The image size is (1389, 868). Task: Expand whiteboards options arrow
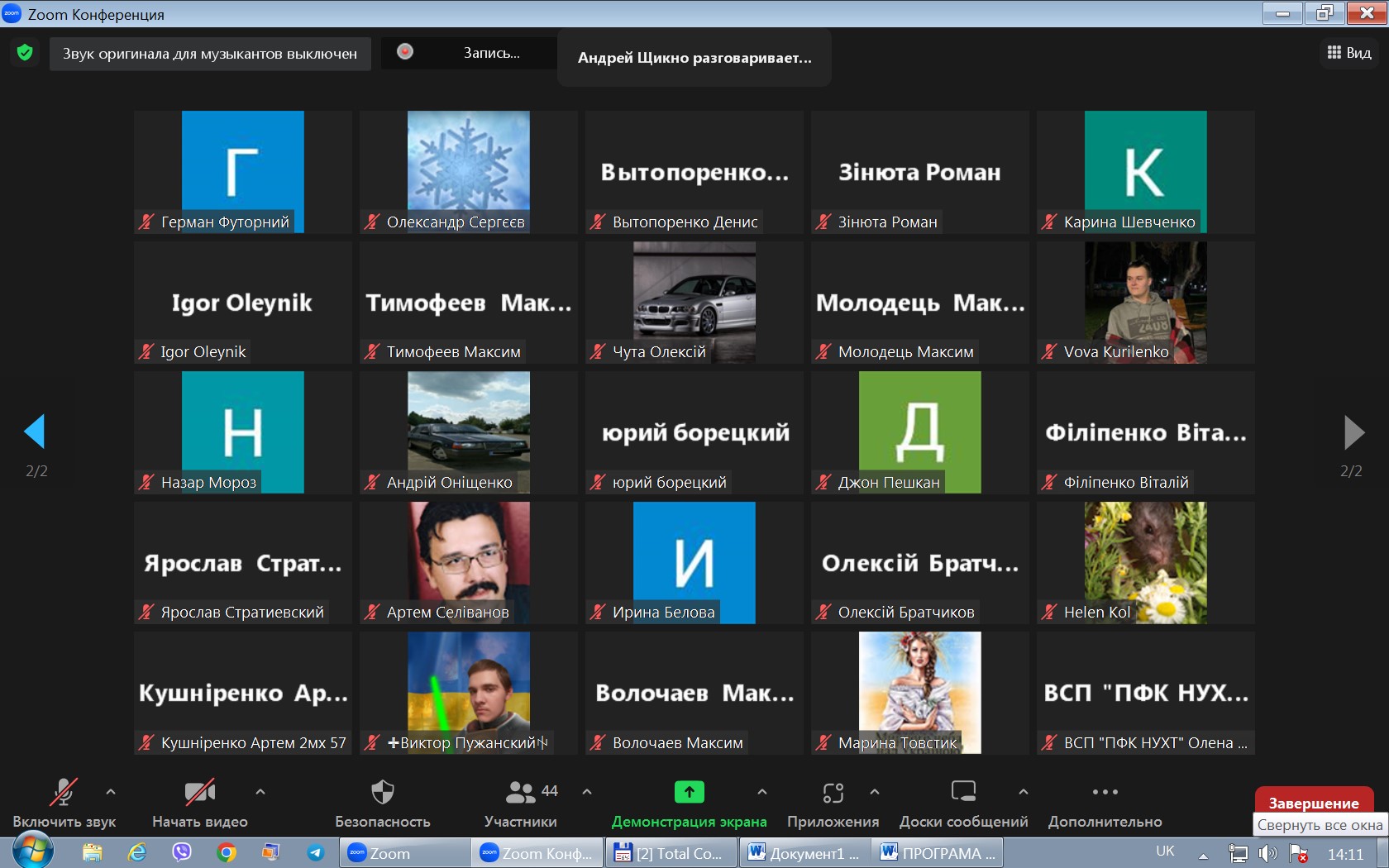tap(1024, 792)
